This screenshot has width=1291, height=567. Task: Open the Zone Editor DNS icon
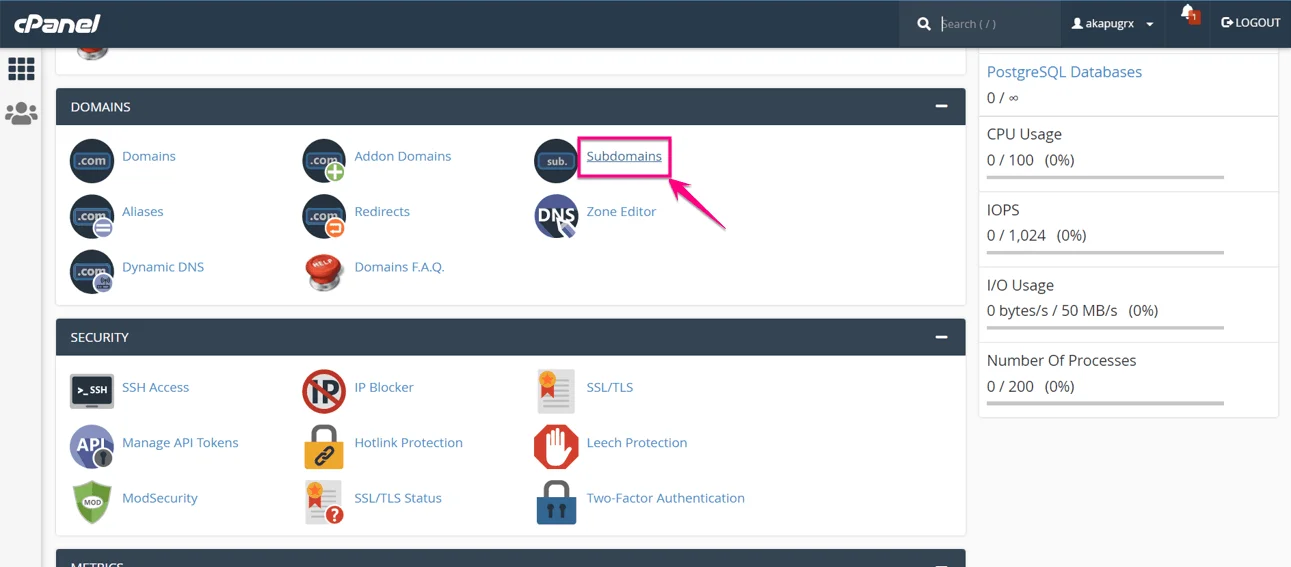[556, 216]
